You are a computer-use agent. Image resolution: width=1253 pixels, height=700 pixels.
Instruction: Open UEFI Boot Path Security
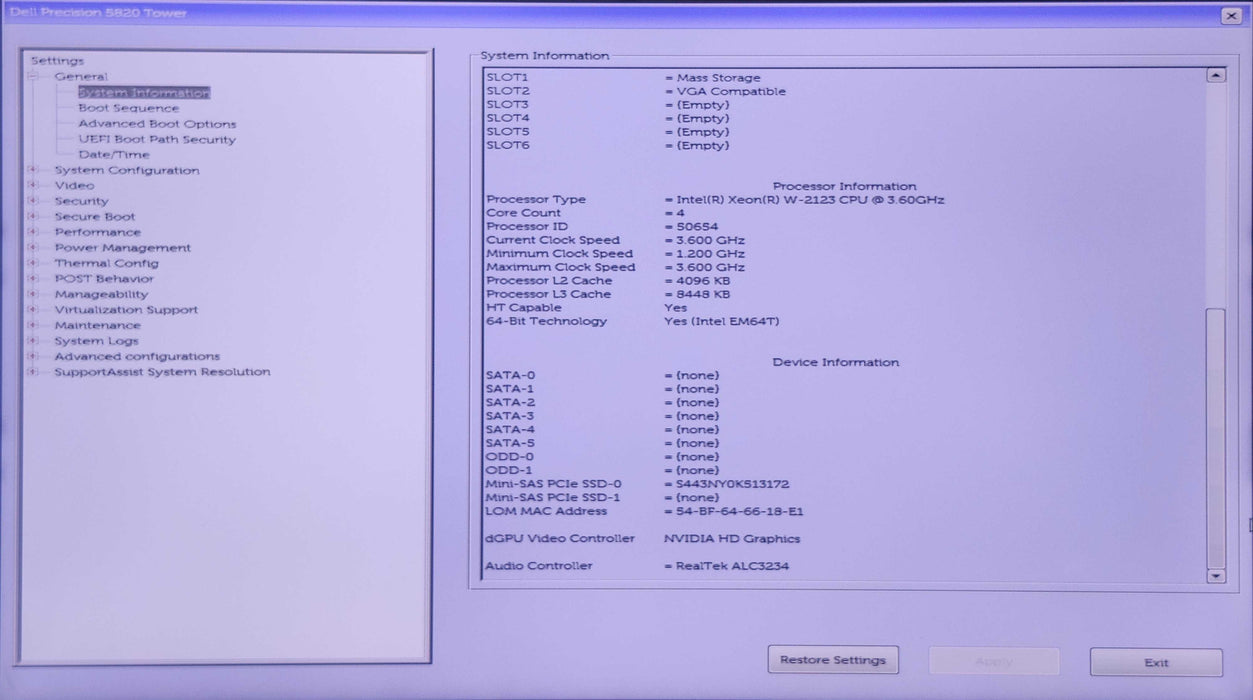pos(157,139)
